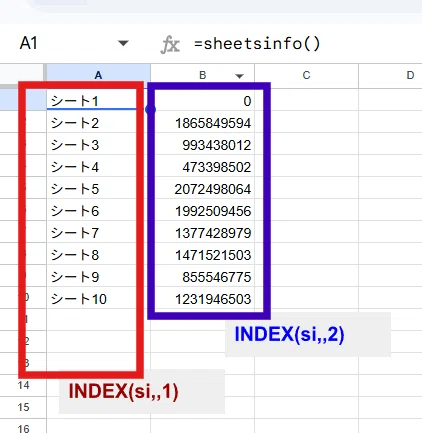Click the fx function icon
This screenshot has height=433, width=422.
point(170,45)
